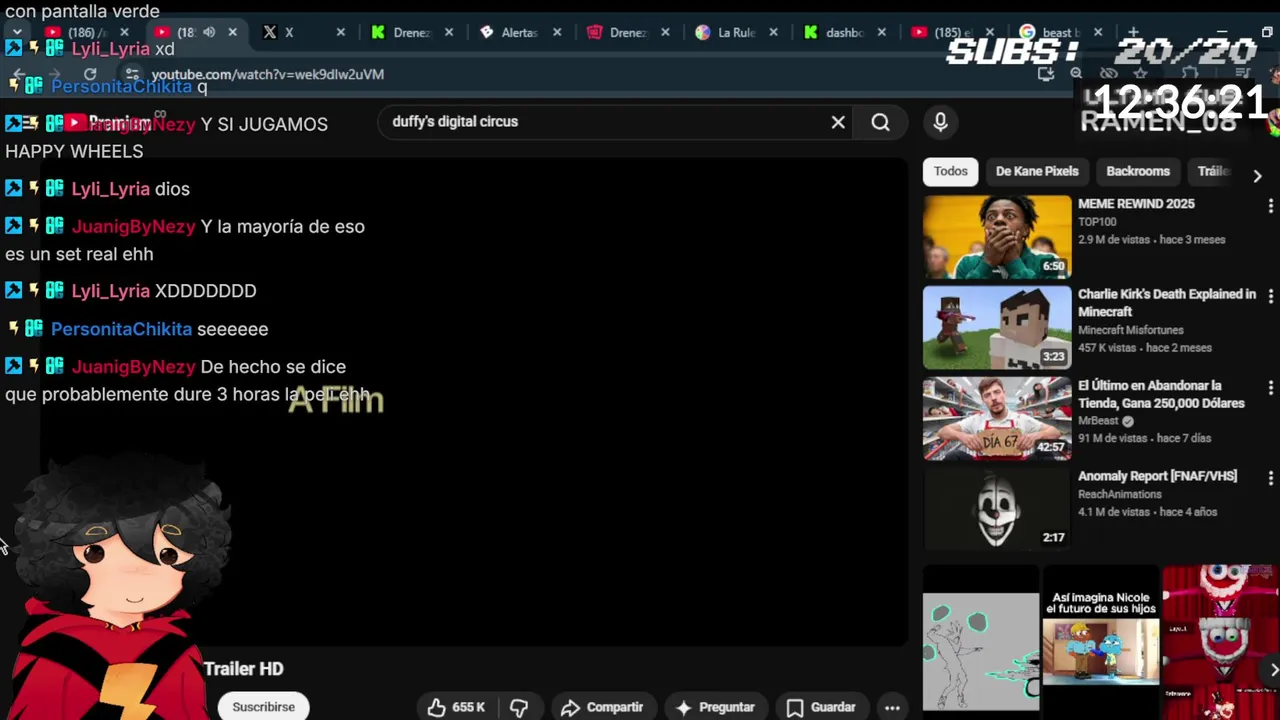Switch to the green Kick Drenez tab
This screenshot has width=1280, height=720.
pos(411,32)
